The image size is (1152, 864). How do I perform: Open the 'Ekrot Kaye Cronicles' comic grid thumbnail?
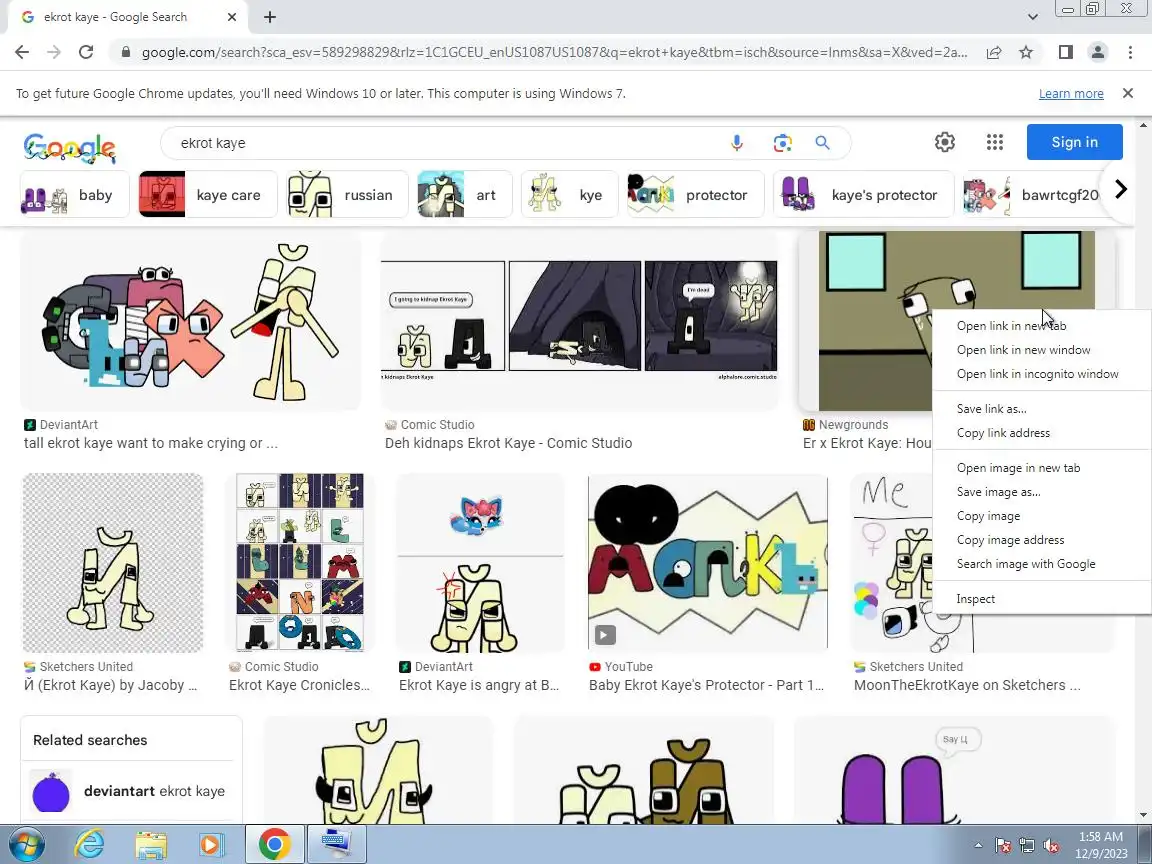300,563
